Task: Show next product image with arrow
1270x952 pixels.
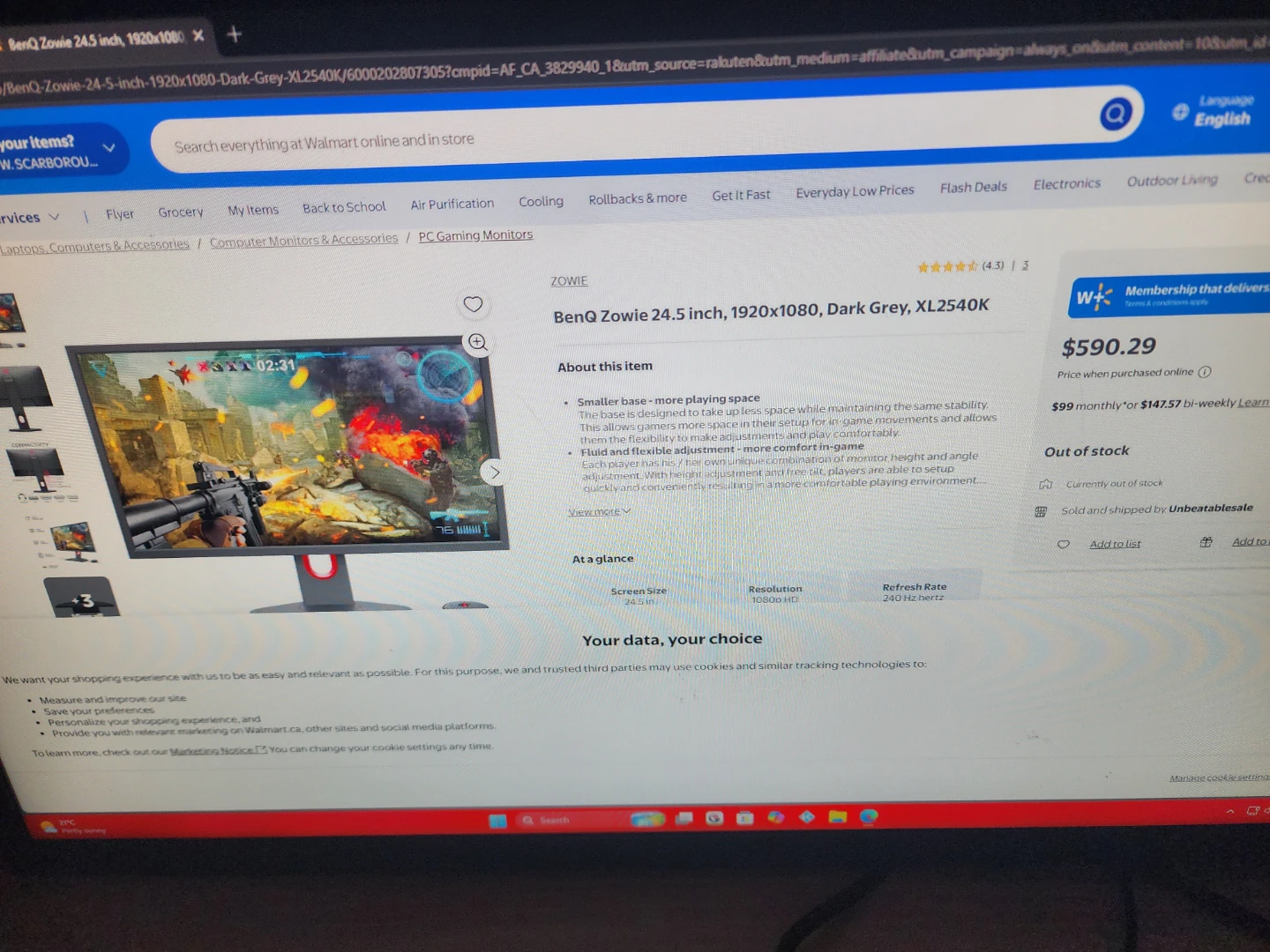Action: 496,472
